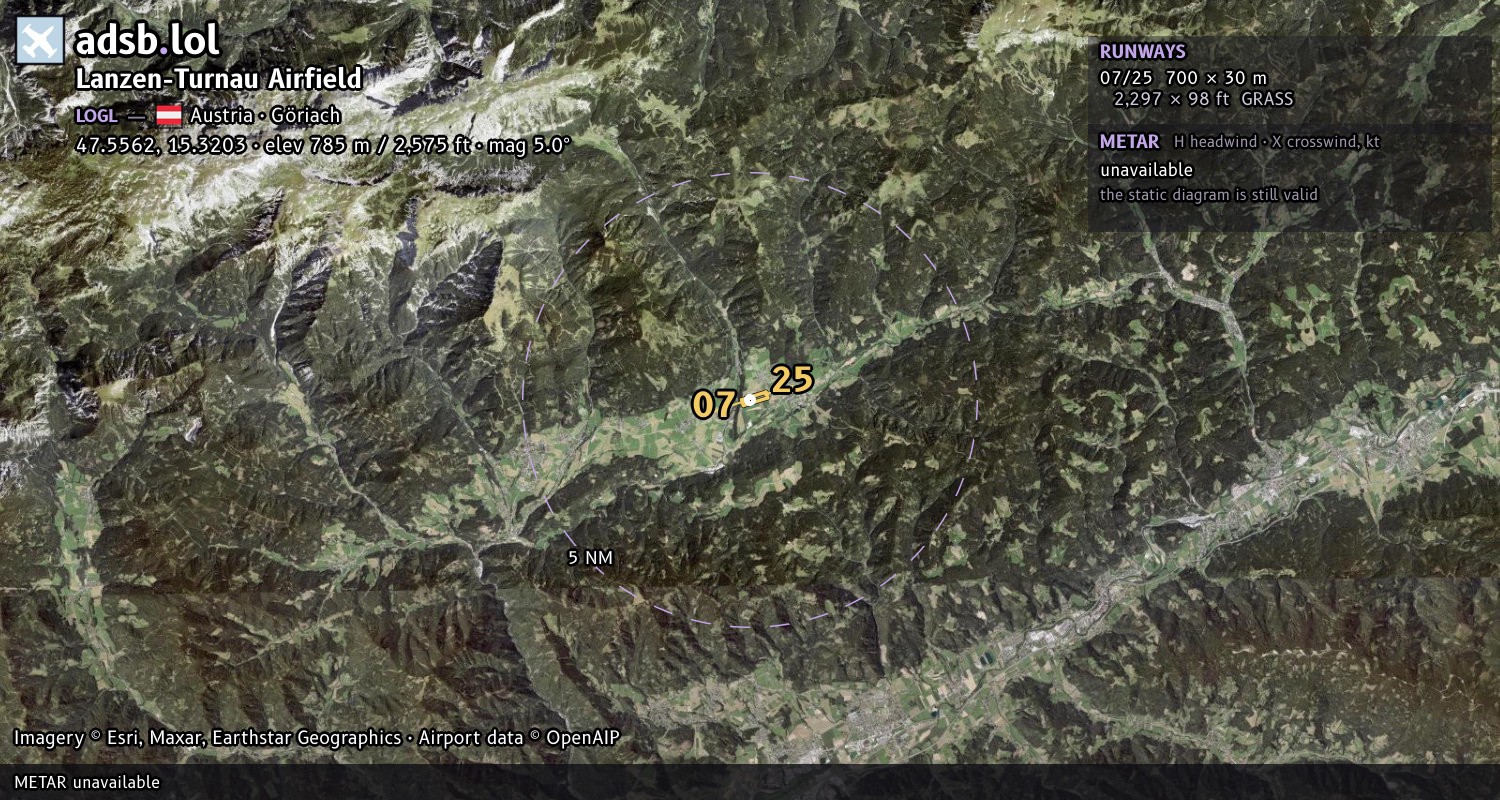
Task: Click the 5 NM range ring label
Action: [590, 558]
